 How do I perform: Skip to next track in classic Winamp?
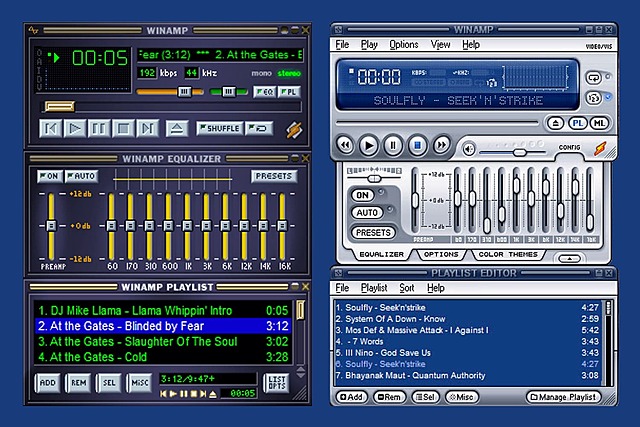click(x=147, y=129)
